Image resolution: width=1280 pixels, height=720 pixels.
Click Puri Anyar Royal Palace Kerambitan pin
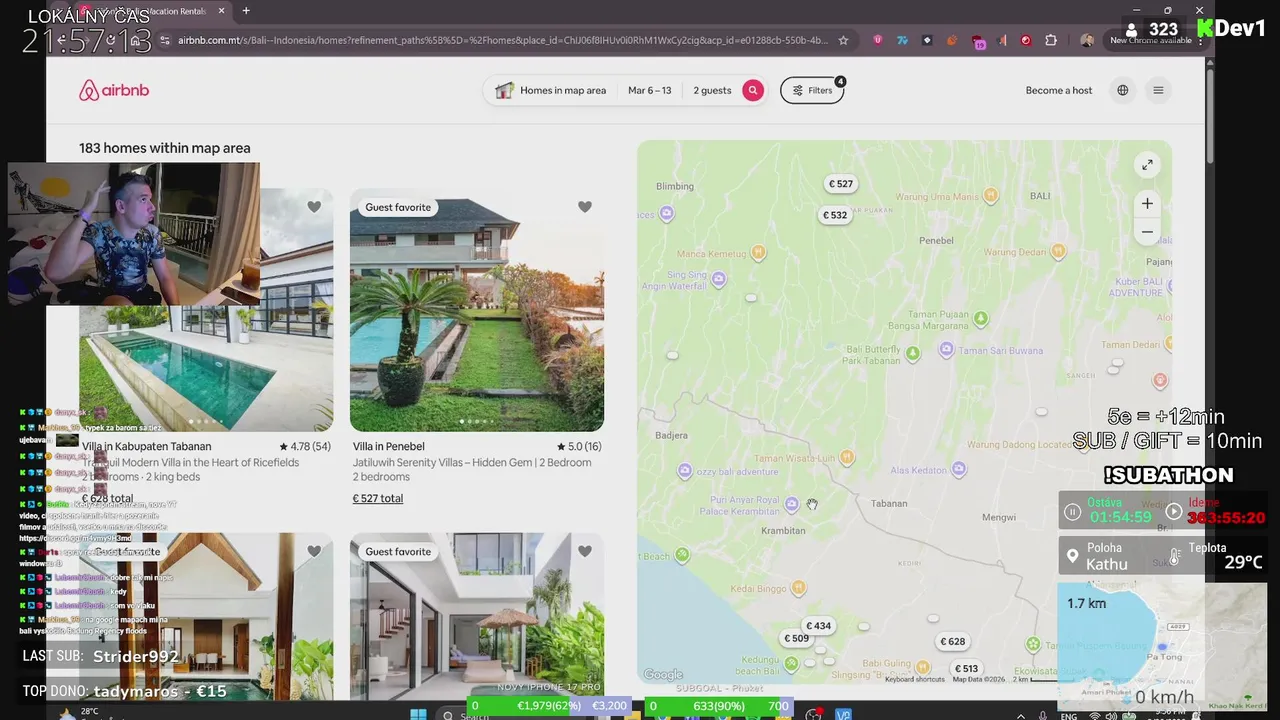point(792,505)
